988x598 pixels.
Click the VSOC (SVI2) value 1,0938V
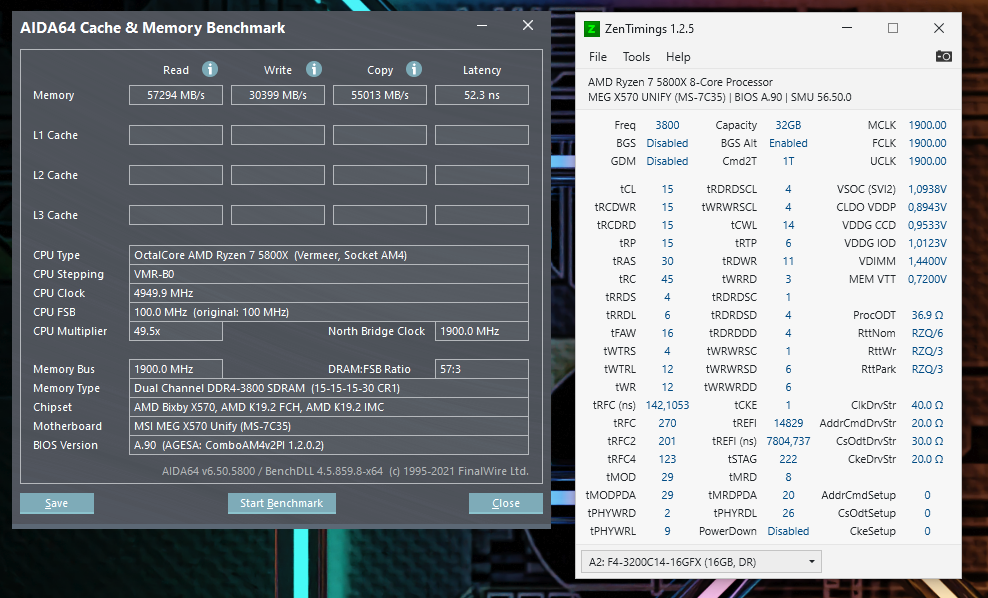(x=928, y=189)
